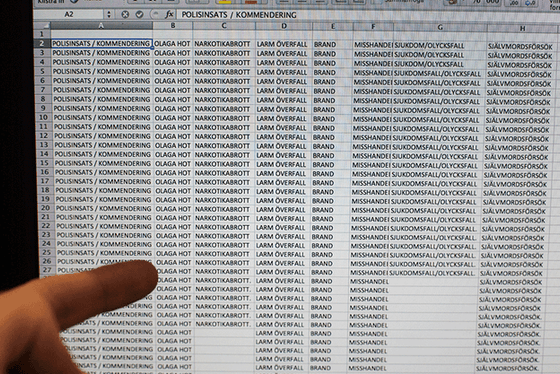The height and width of the screenshot is (374, 560).
Task: Select NARKOTIKABROTT cell in row 24
Action: click(224, 245)
